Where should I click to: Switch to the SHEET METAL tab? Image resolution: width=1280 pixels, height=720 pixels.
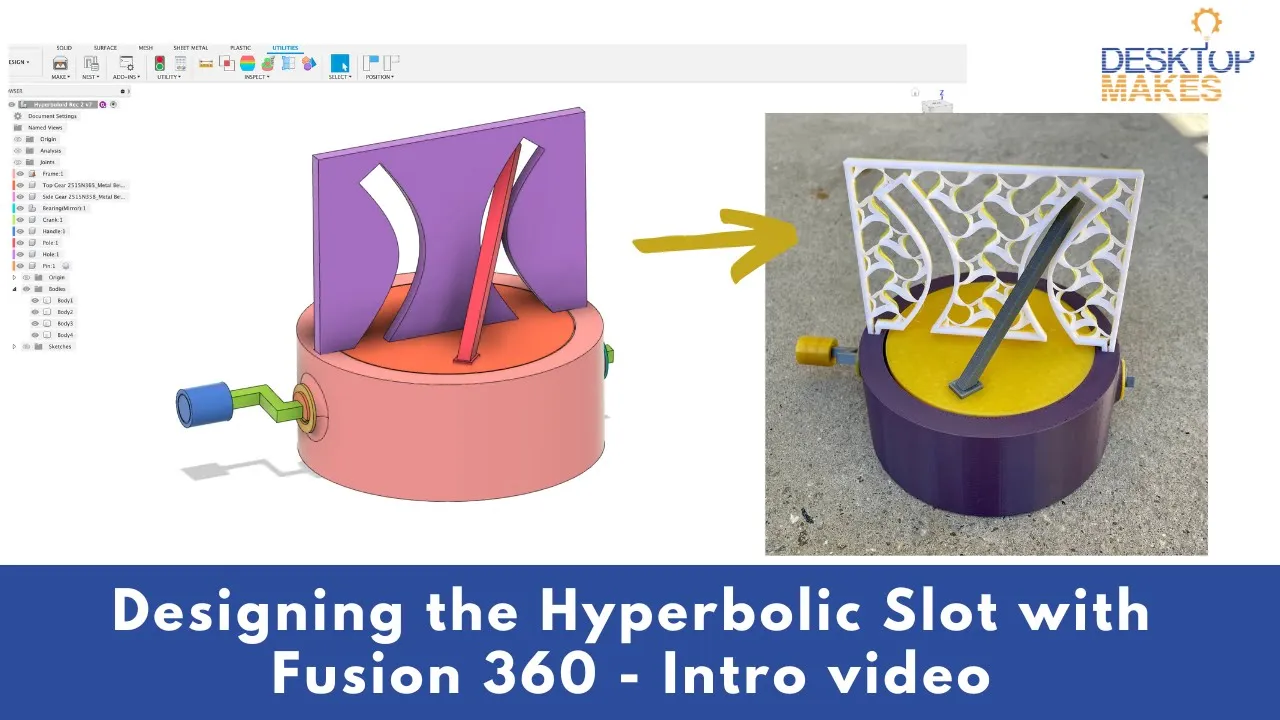coord(191,48)
